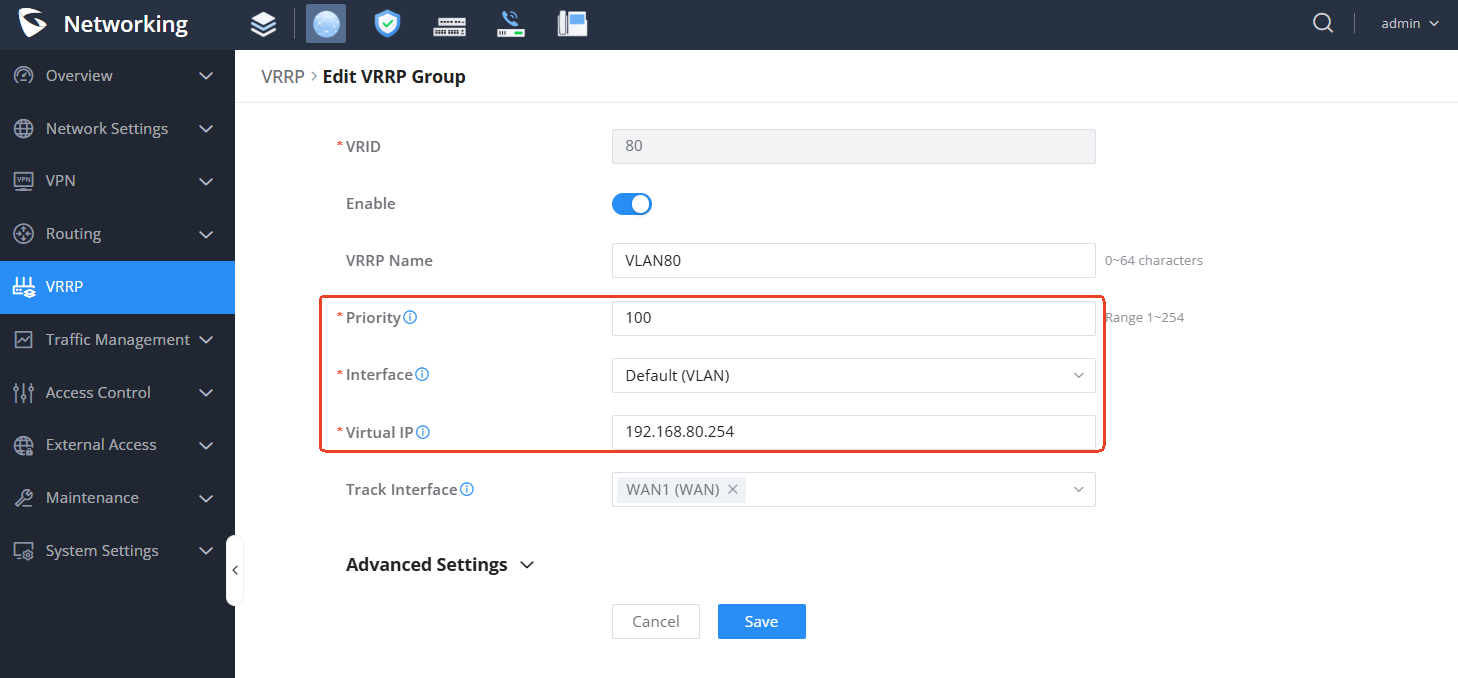Image resolution: width=1458 pixels, height=678 pixels.
Task: Expand the Overview menu chevron
Action: click(x=206, y=76)
